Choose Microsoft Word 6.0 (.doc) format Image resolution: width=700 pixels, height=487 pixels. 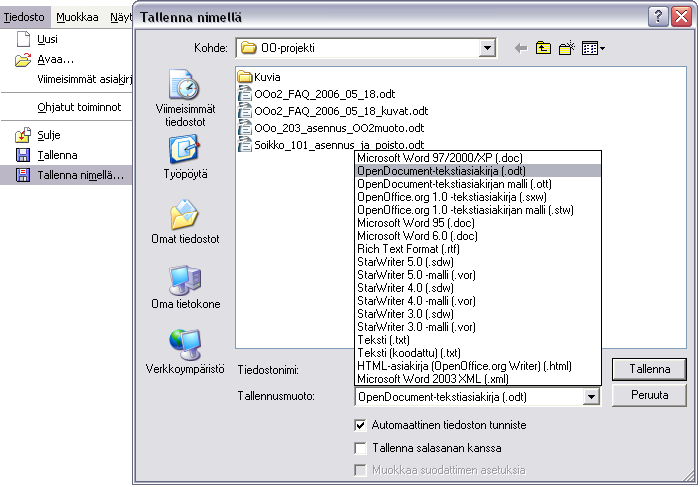pyautogui.click(x=478, y=236)
